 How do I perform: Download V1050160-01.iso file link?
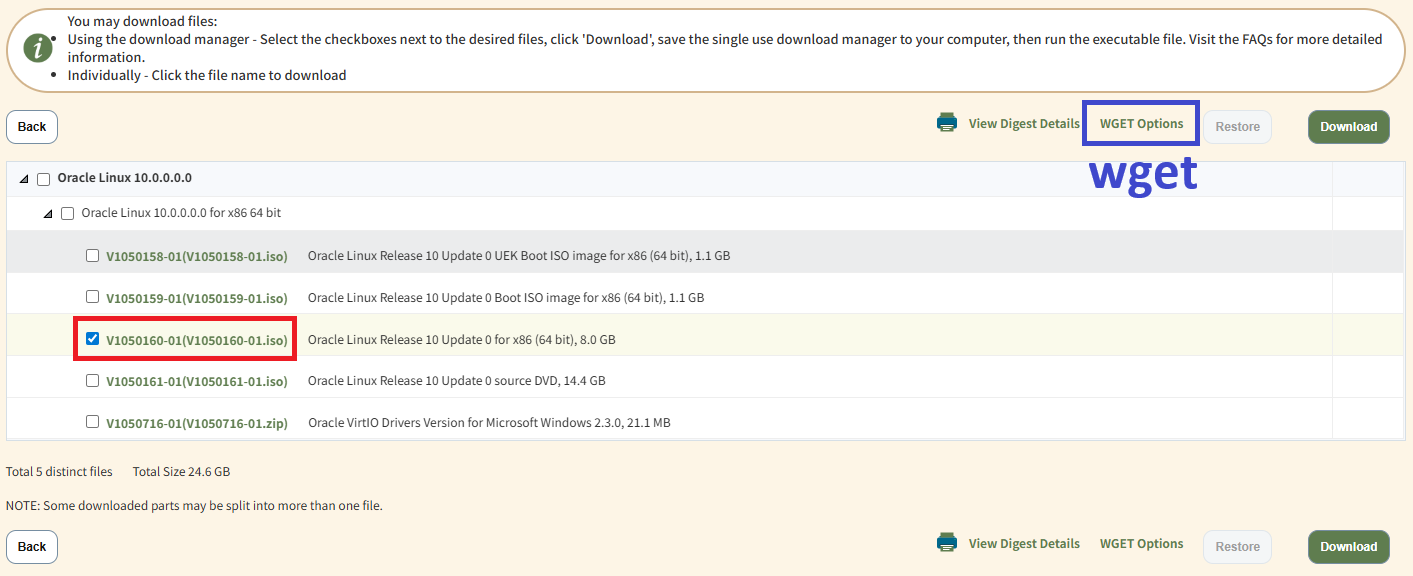(197, 340)
